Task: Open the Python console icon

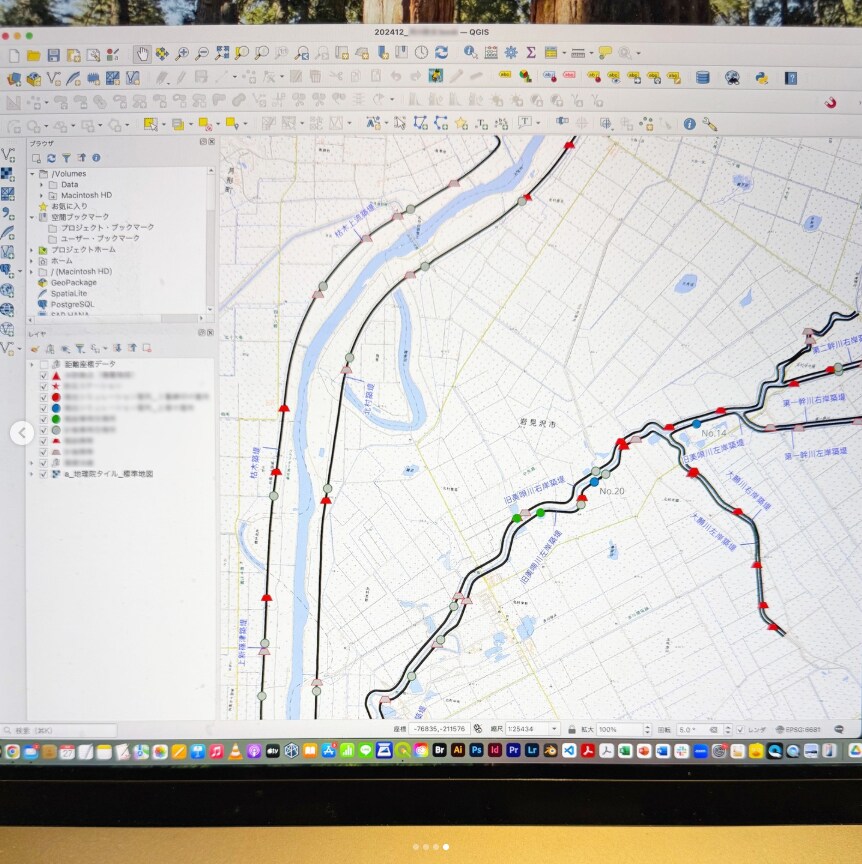Action: pyautogui.click(x=762, y=78)
